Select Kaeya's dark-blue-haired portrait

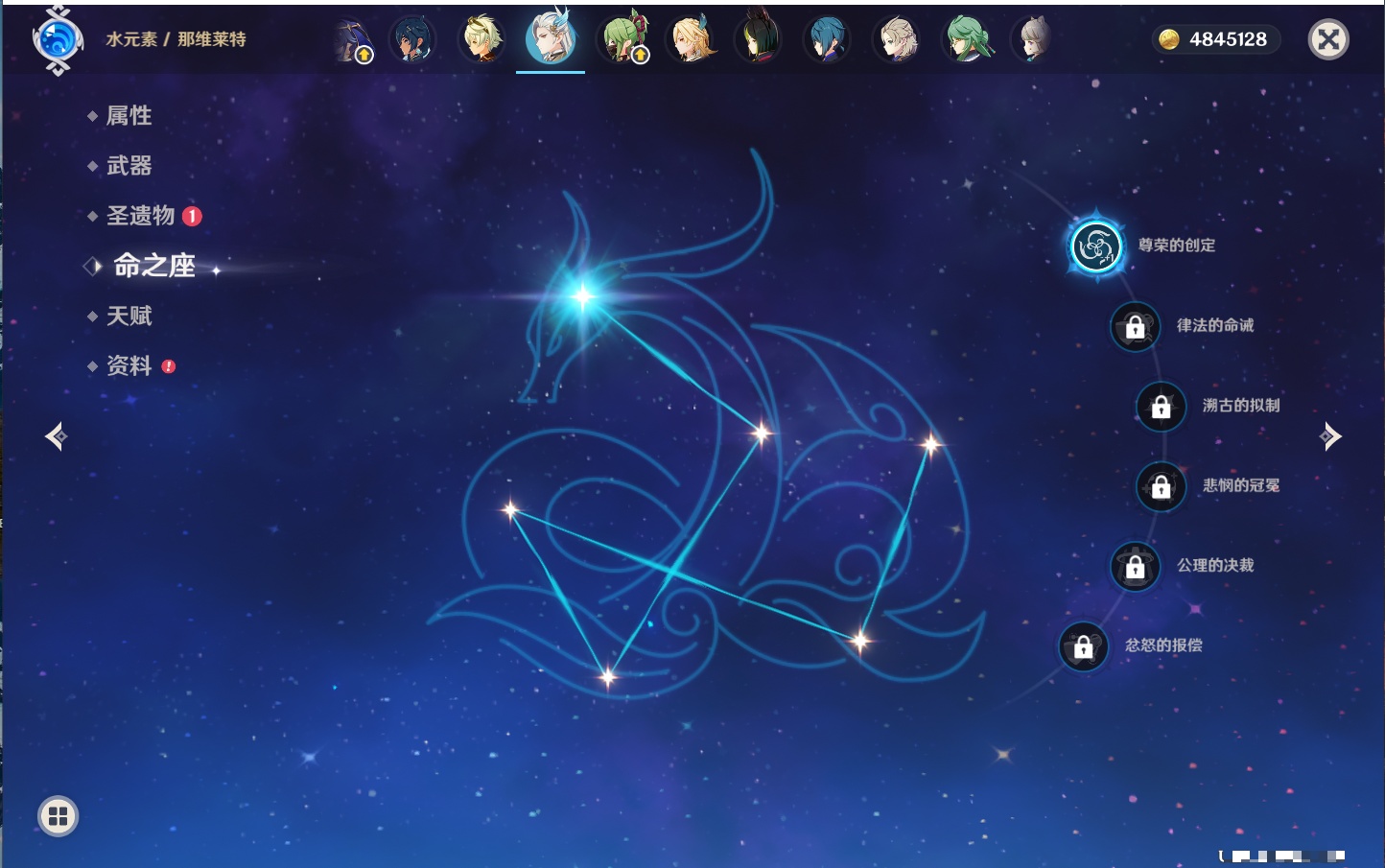[x=413, y=39]
